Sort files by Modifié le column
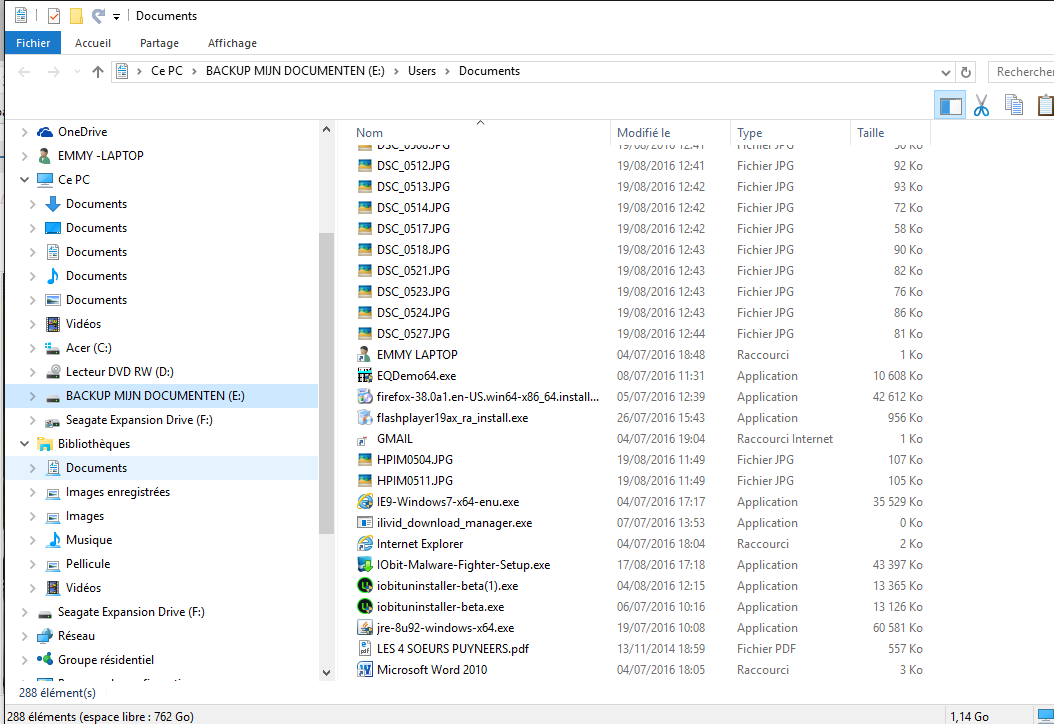This screenshot has height=724, width=1054. (x=643, y=132)
